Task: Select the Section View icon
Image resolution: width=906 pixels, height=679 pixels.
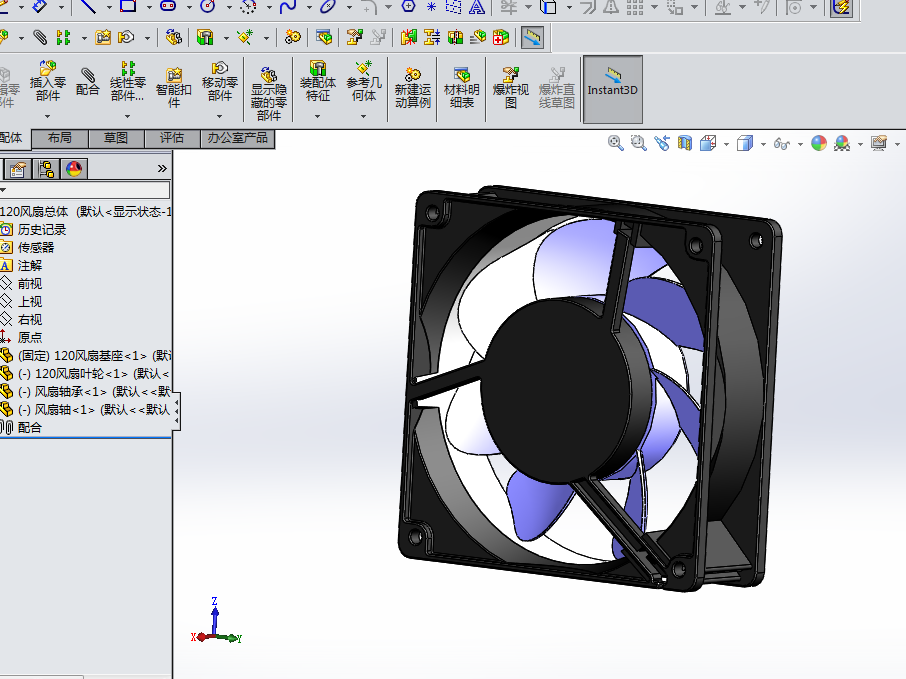Action: (682, 143)
